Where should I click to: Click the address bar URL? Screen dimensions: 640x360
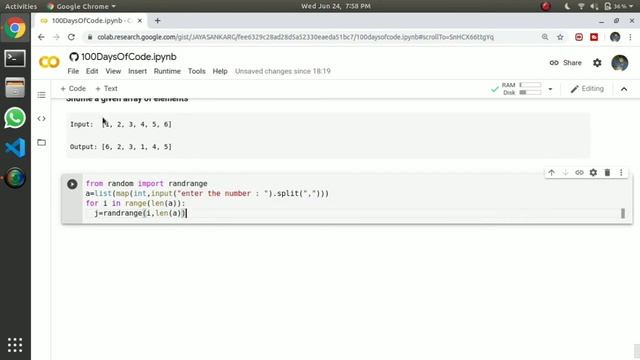point(296,37)
